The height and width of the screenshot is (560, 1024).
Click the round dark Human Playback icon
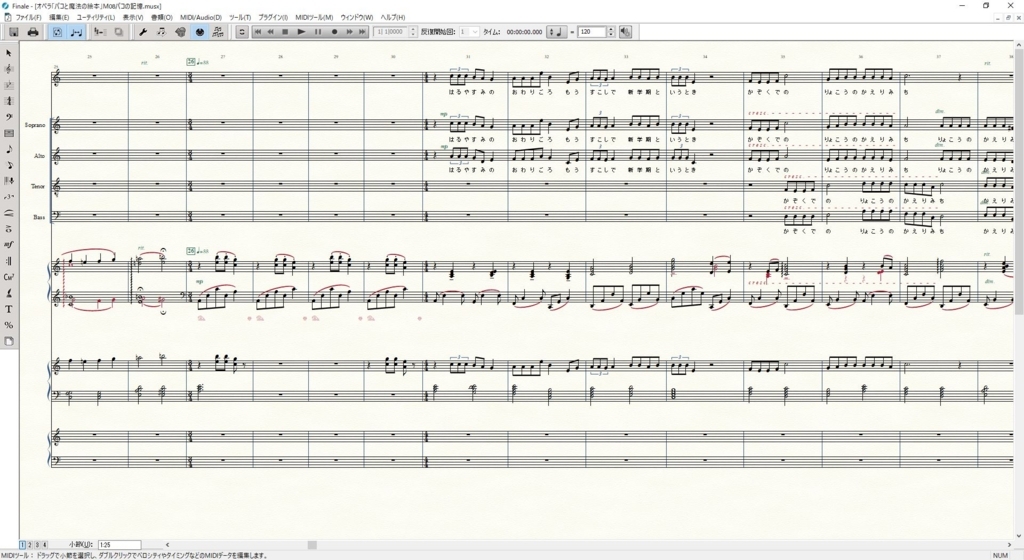tap(199, 32)
